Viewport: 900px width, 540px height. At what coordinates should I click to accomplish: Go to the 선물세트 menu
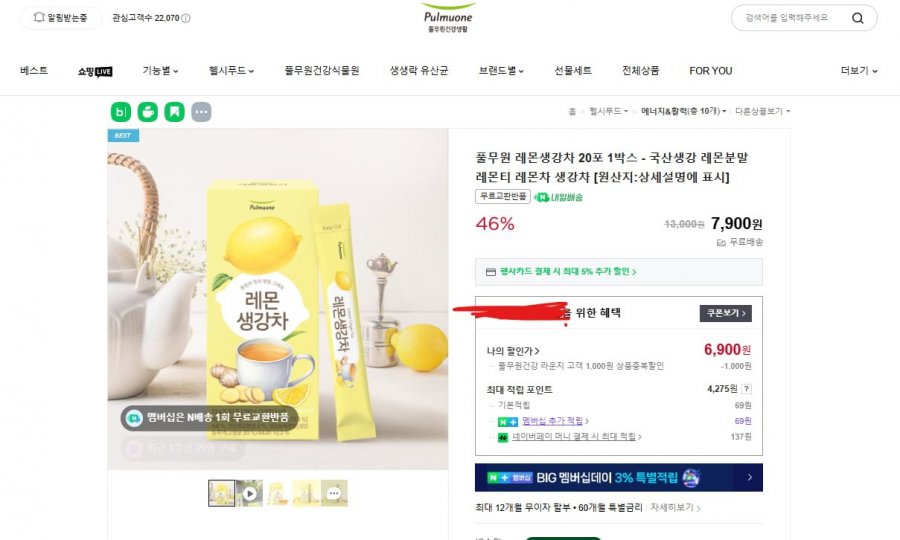[573, 71]
